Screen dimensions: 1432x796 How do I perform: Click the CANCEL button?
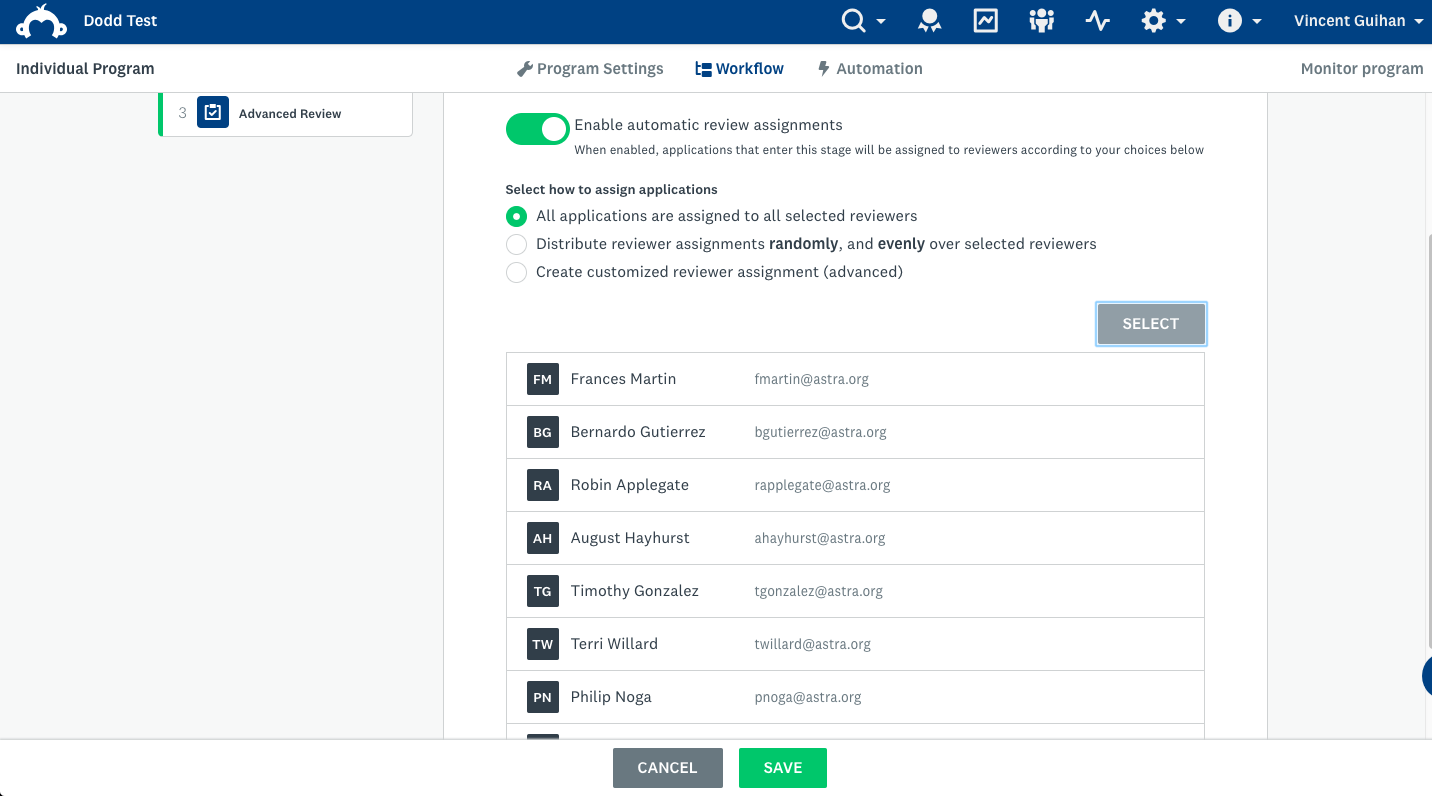[668, 768]
